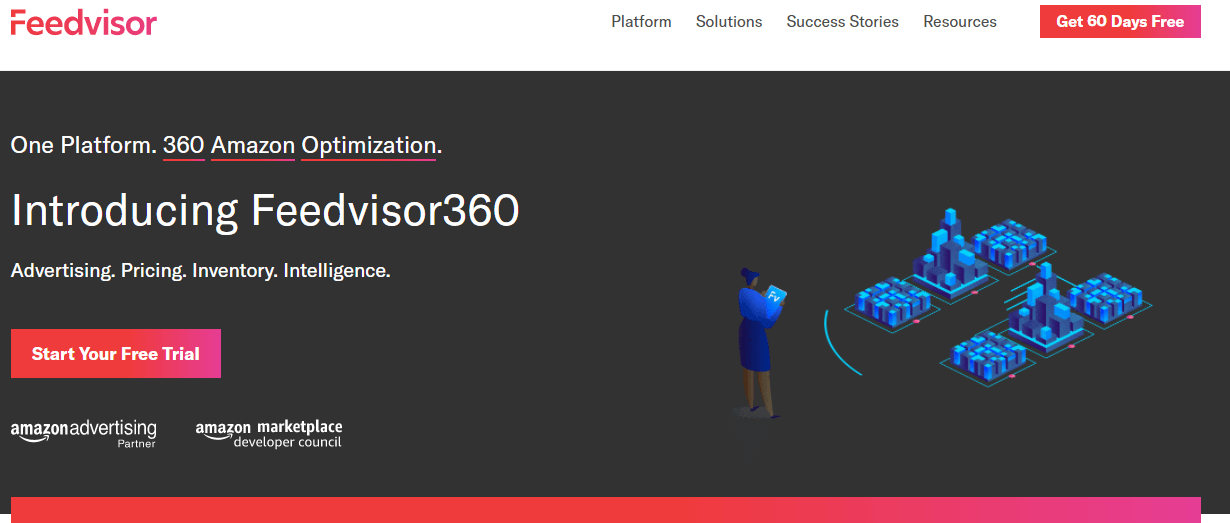1230x523 pixels.
Task: Click the Amazon Advertising Partner logo
Action: [x=84, y=433]
